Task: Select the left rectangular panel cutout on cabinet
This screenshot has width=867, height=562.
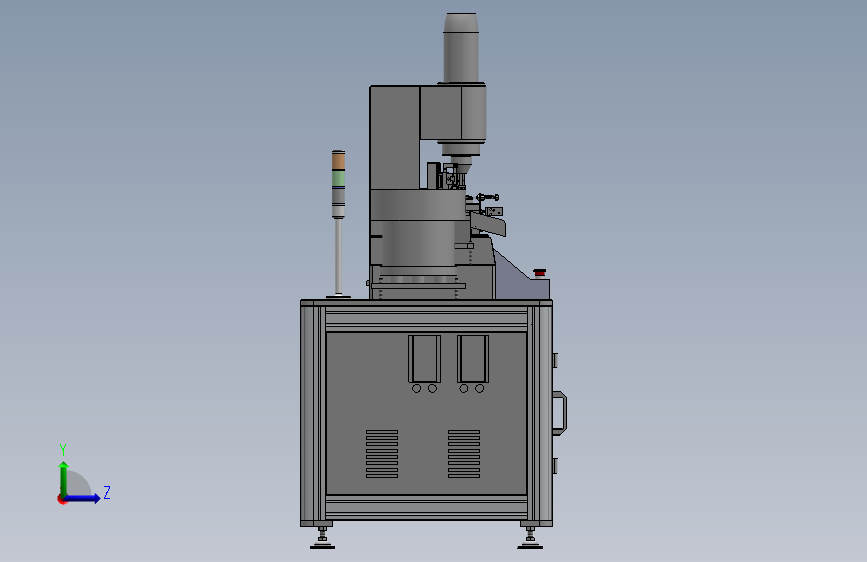Action: (x=425, y=358)
